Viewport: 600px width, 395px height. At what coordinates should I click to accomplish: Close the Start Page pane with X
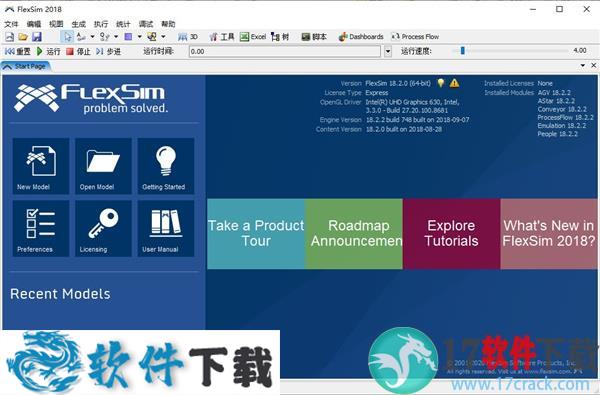pos(593,65)
